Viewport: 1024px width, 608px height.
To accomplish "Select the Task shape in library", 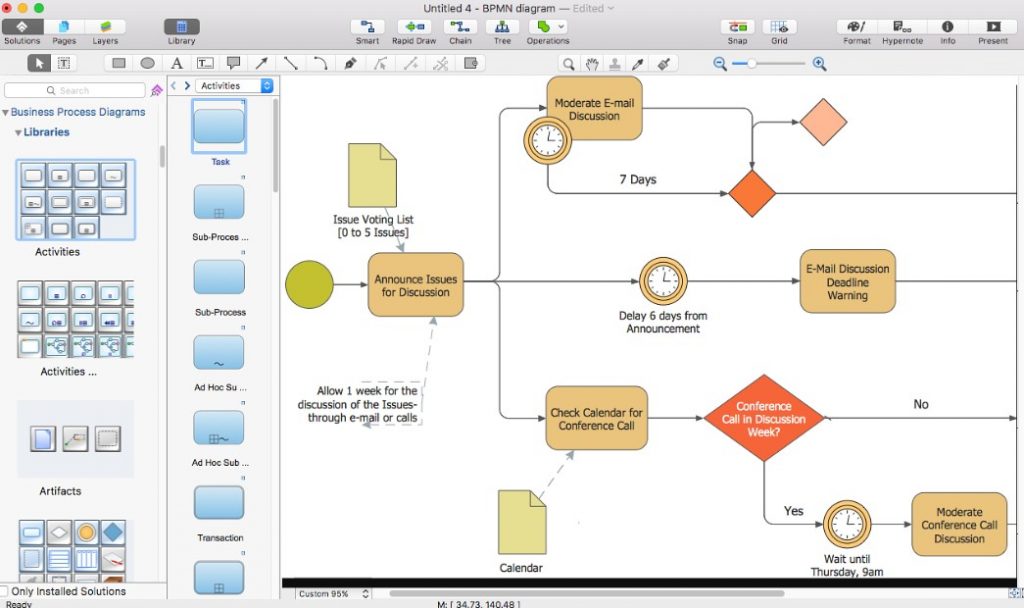I will coord(219,126).
